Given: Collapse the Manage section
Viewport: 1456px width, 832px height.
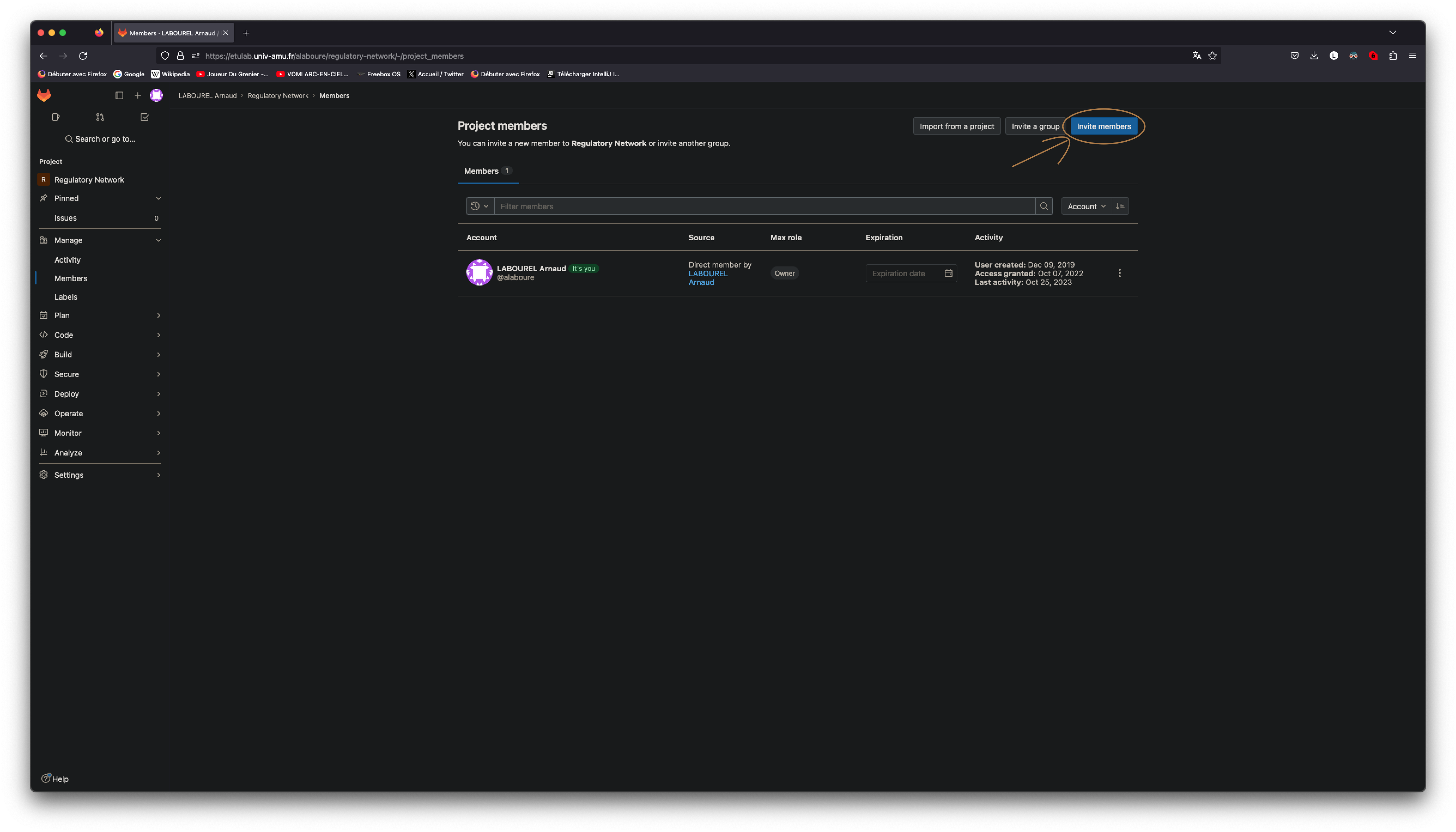Looking at the screenshot, I should coord(101,240).
